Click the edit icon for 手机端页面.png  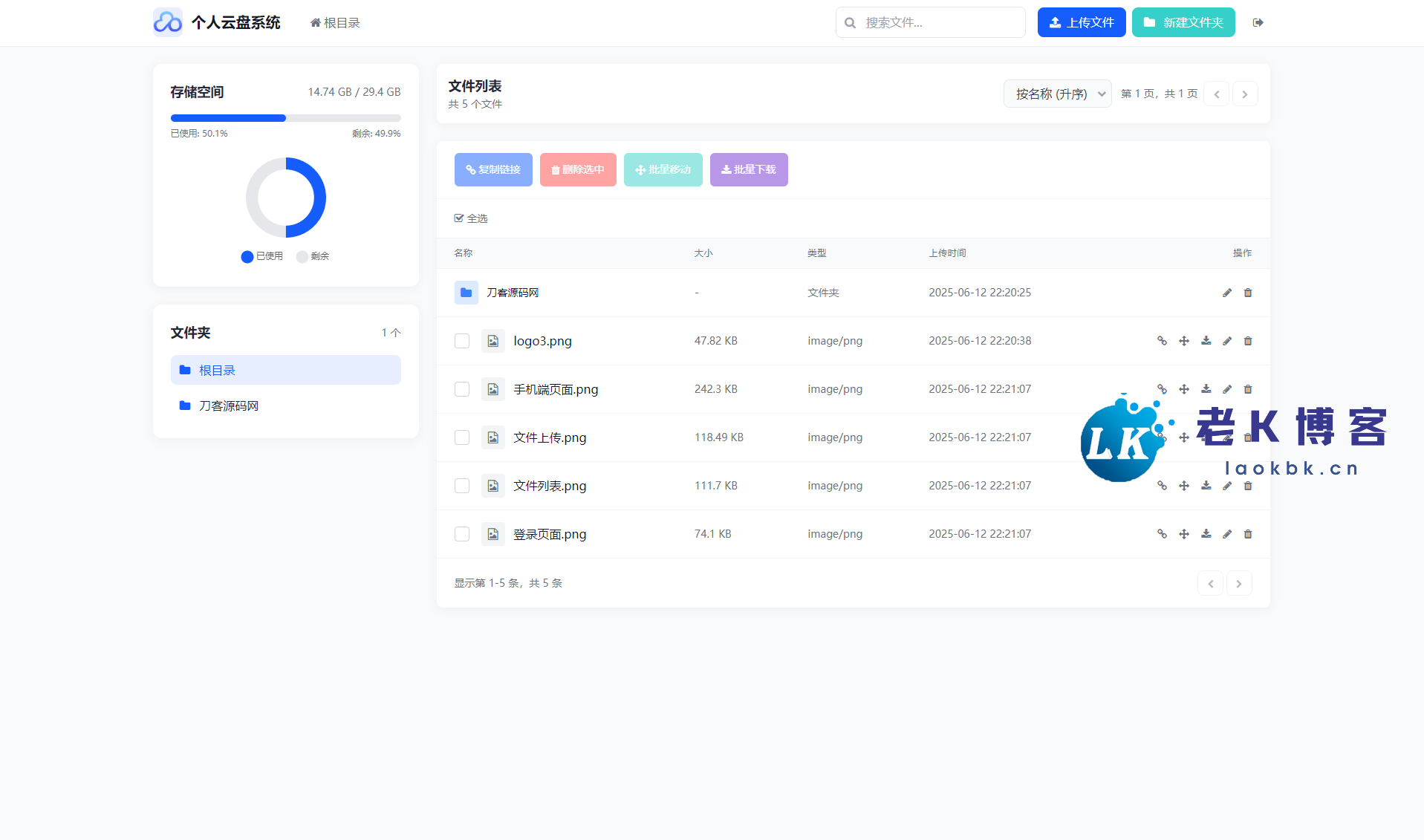pyautogui.click(x=1227, y=389)
